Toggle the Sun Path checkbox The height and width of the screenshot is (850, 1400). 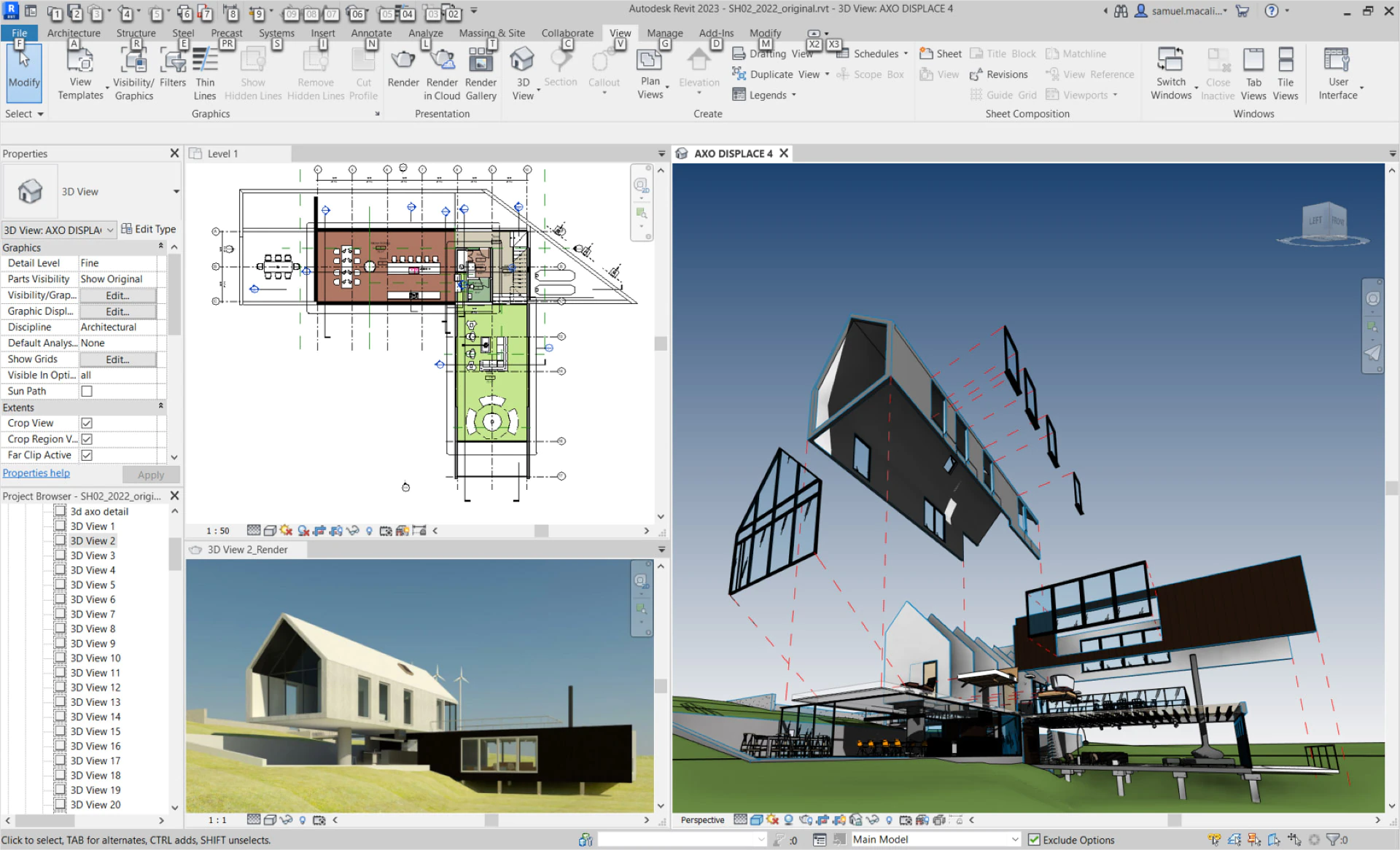click(87, 391)
